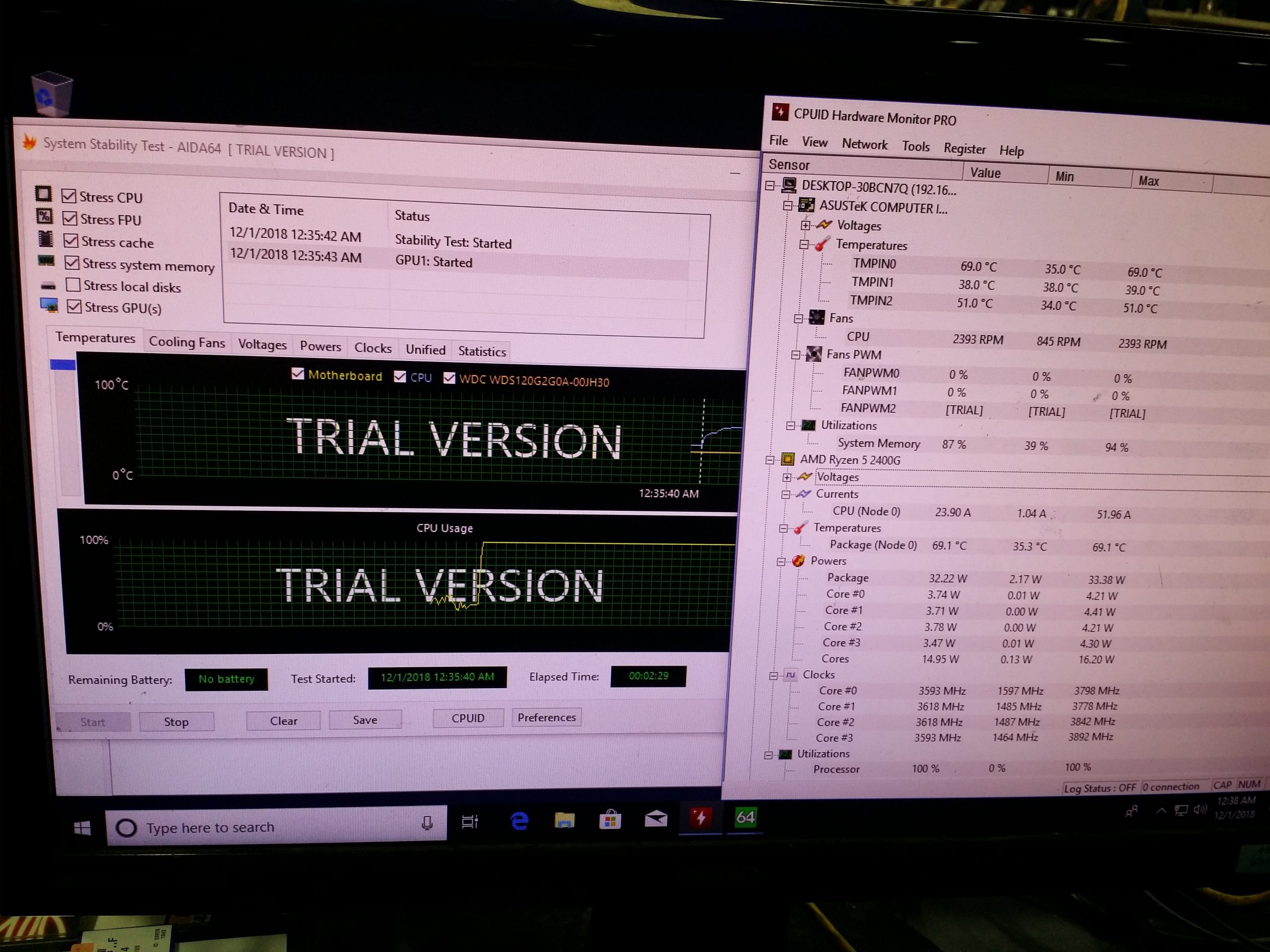The height and width of the screenshot is (952, 1270).
Task: Click the microphone icon in the search box
Action: click(427, 824)
